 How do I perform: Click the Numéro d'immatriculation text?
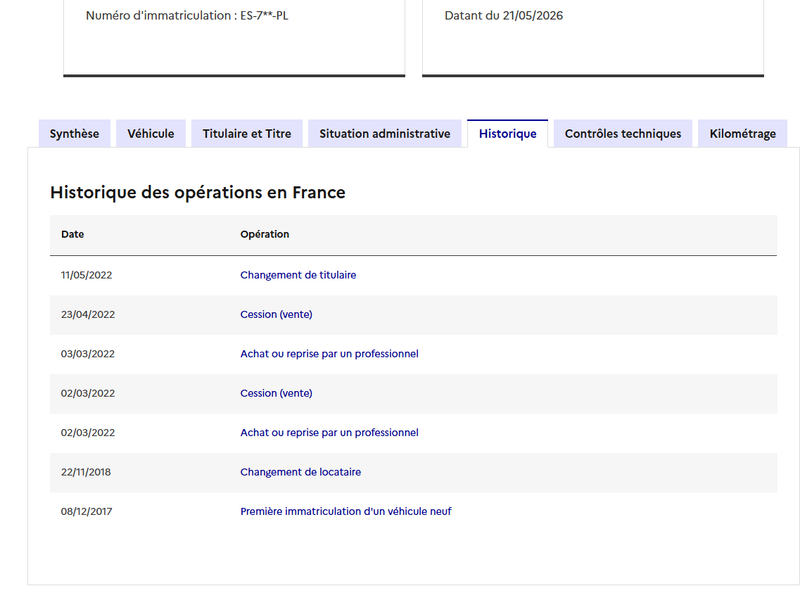coord(187,16)
